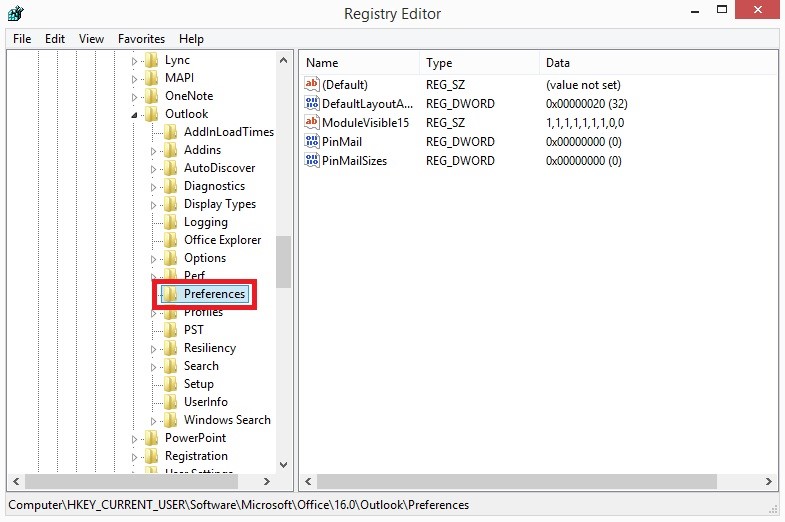Viewport: 785px width, 522px height.
Task: Expand the MAPI key
Action: [134, 80]
